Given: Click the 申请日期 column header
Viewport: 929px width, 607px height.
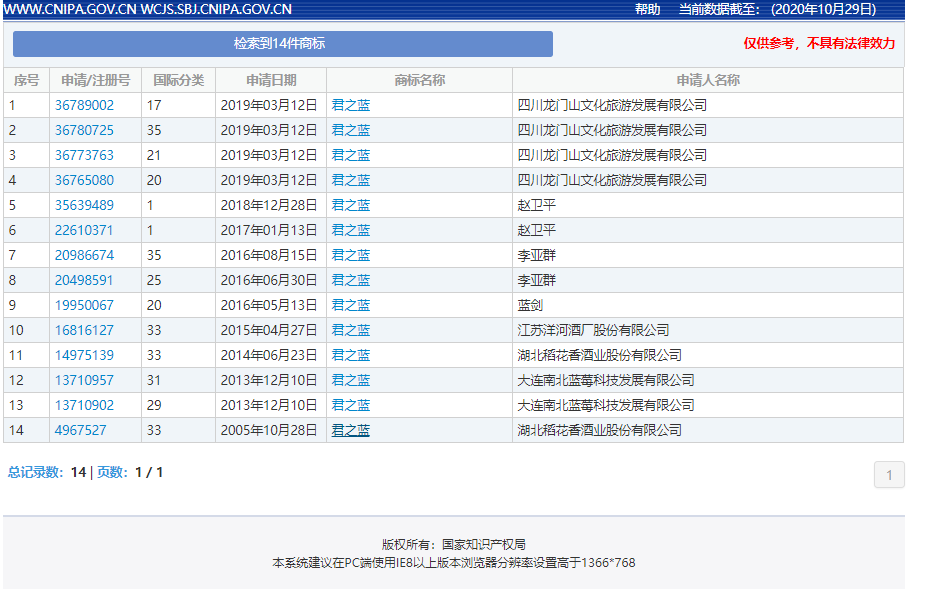Looking at the screenshot, I should [271, 80].
